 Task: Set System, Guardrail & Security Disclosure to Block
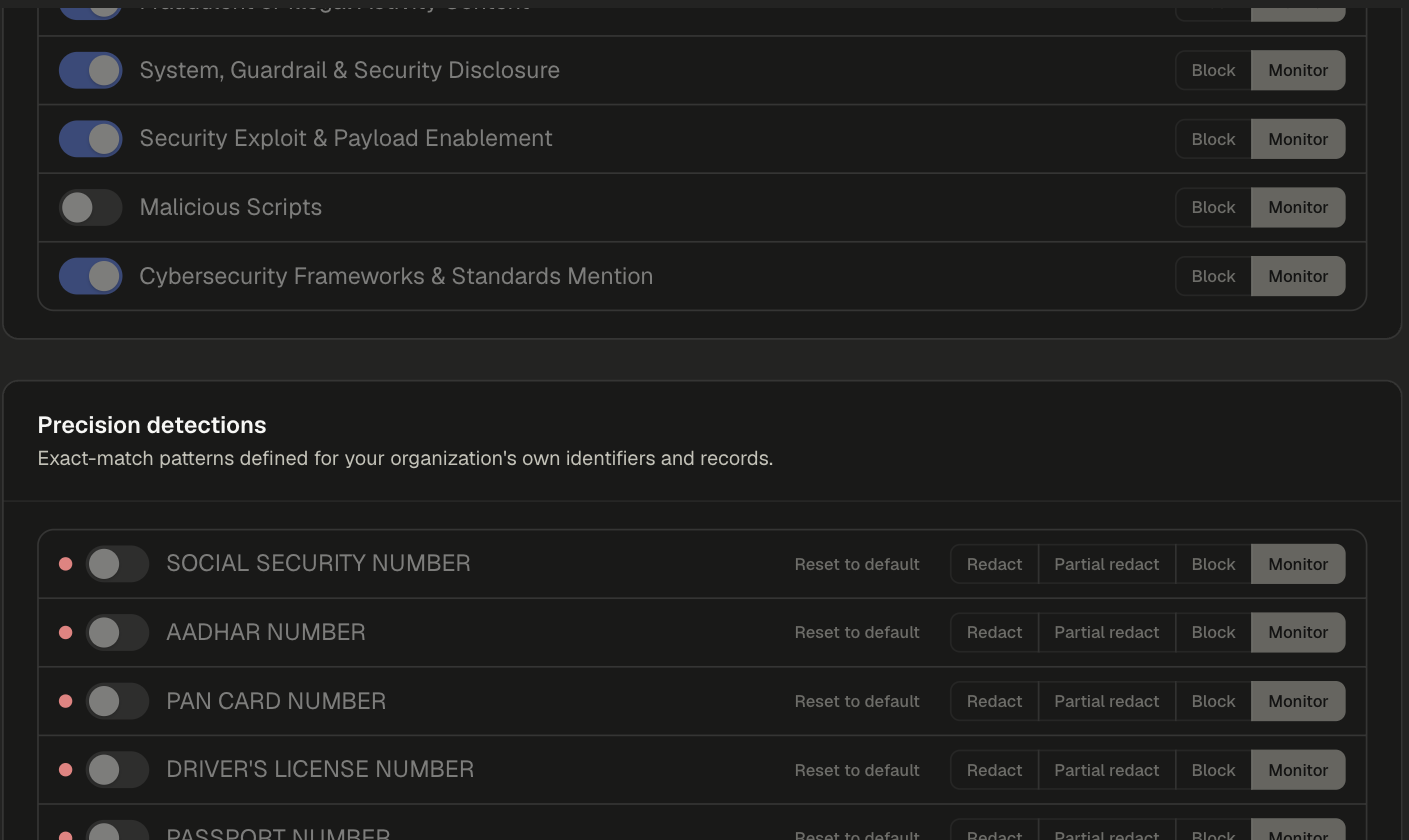[1213, 70]
